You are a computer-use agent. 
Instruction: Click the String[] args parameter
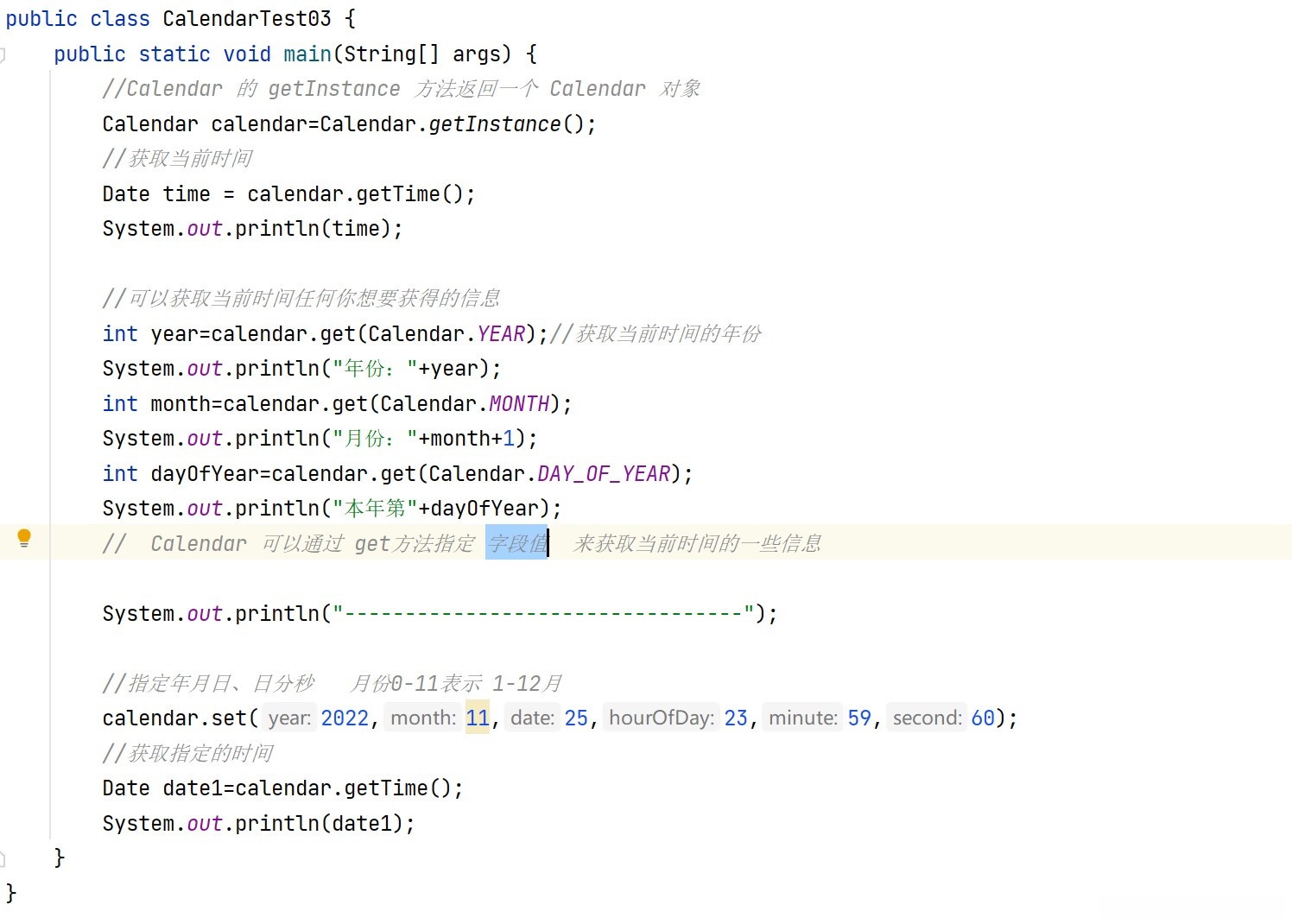(421, 54)
